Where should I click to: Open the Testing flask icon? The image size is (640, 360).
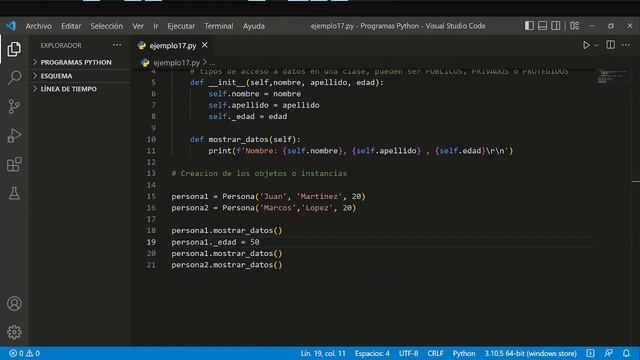pos(14,193)
